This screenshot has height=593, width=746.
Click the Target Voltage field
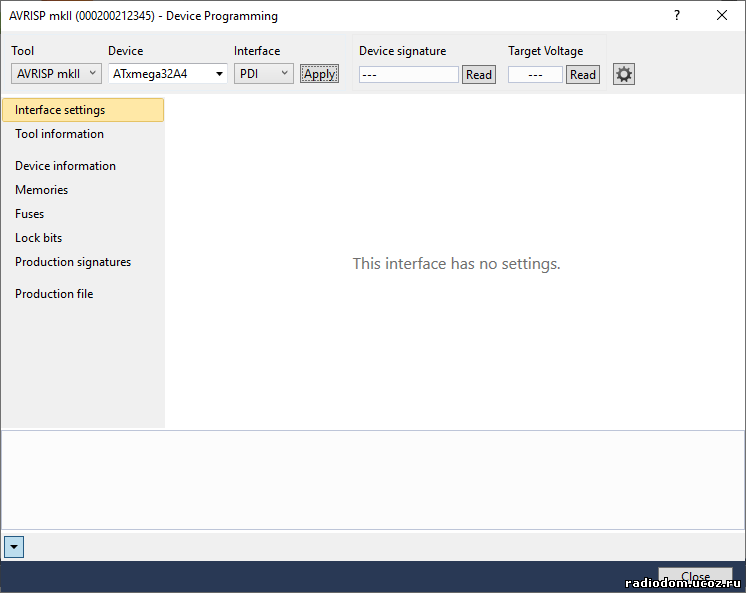click(535, 75)
